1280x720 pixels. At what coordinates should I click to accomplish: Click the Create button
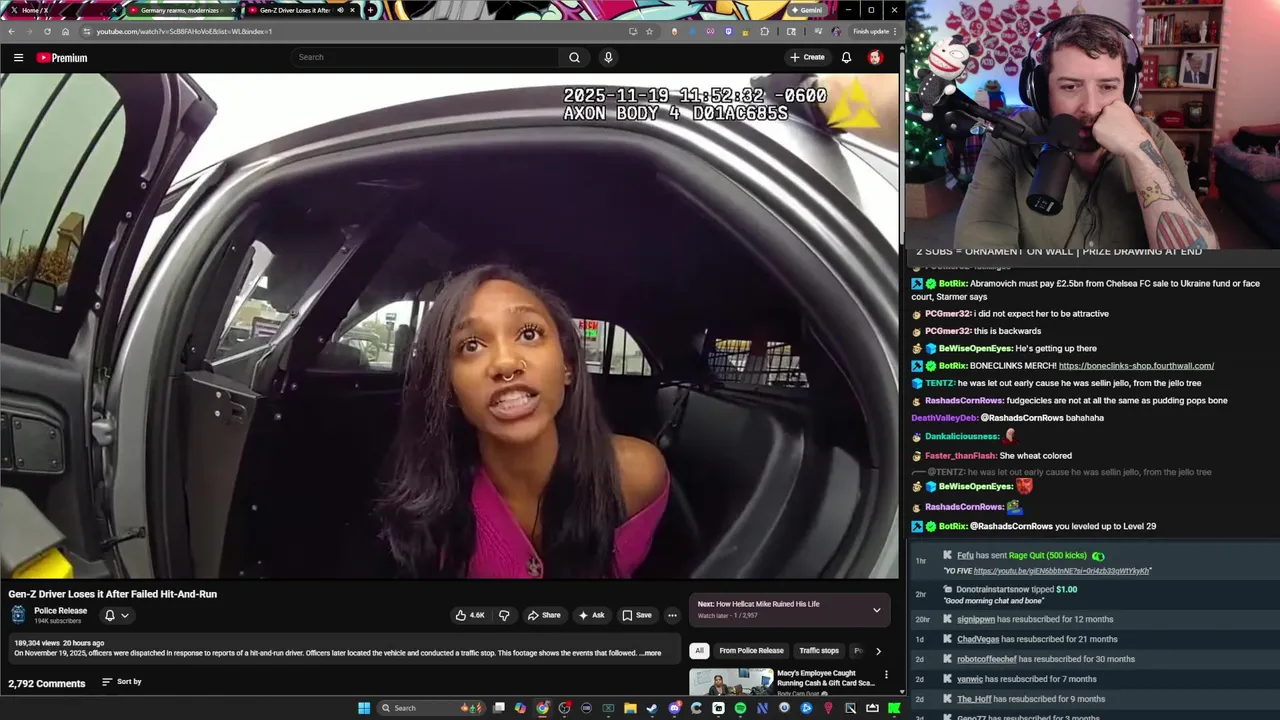tap(807, 57)
